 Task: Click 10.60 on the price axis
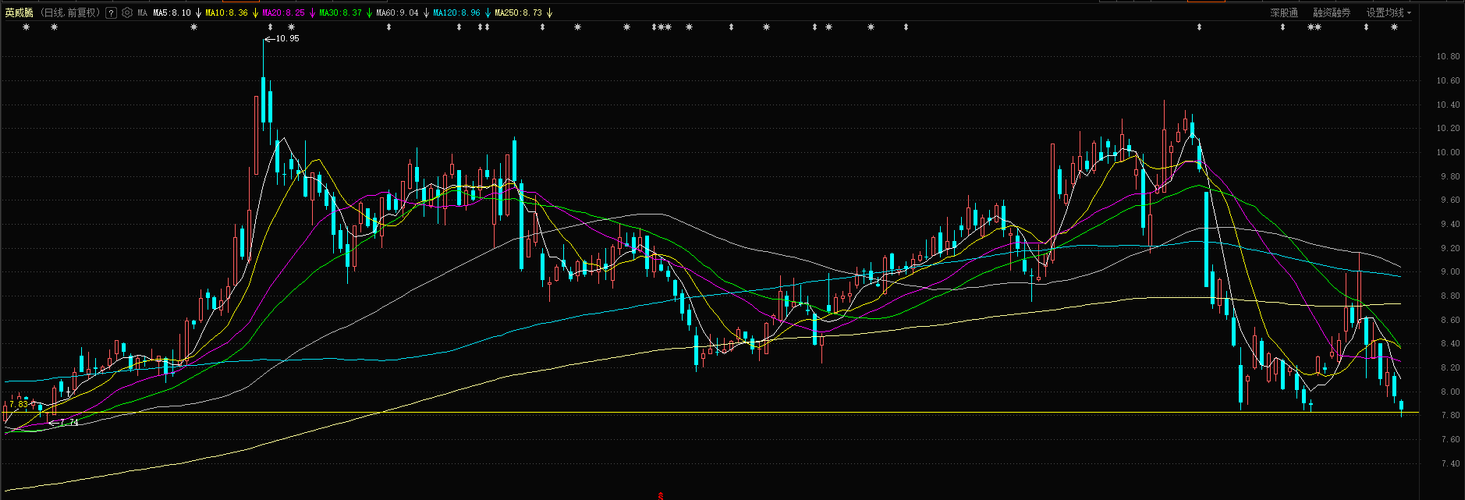tap(1448, 80)
